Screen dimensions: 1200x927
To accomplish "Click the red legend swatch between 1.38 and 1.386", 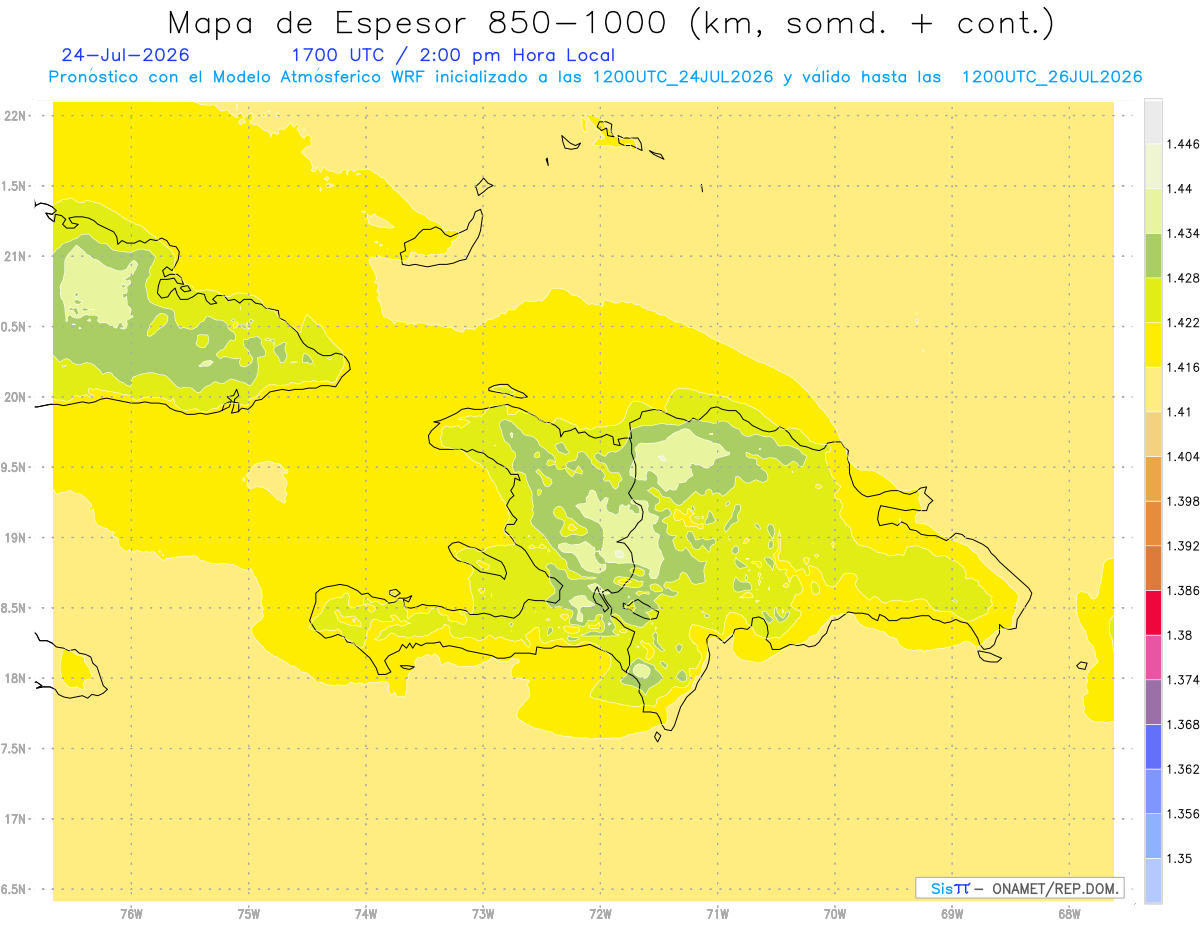I will [1153, 613].
